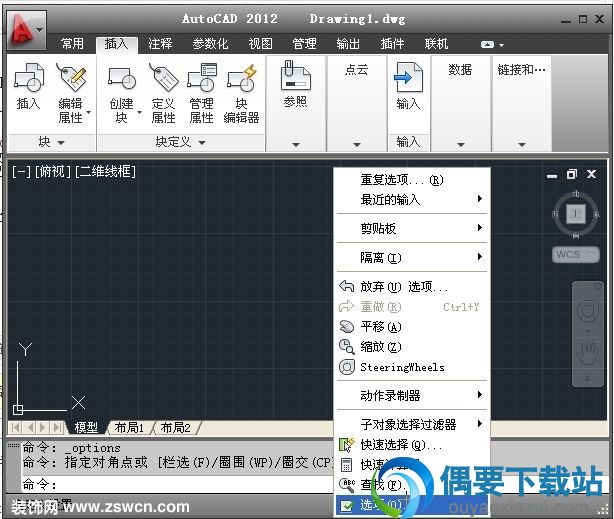
Task: Expand the Reference panel arrow
Action: click(x=296, y=145)
